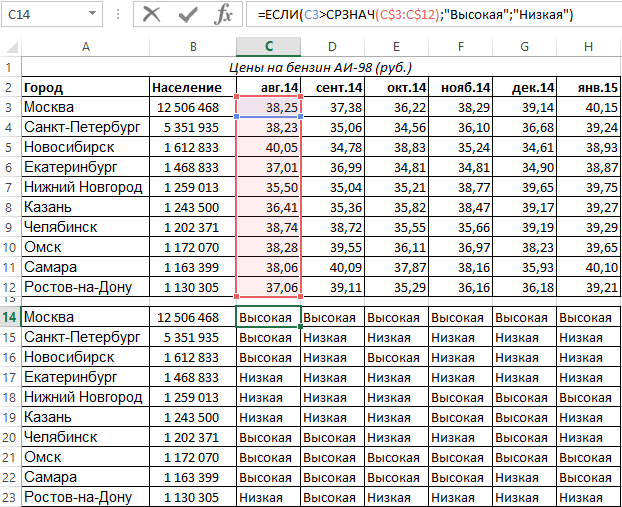Select the 'Население' header cell
The image size is (622, 507).
pos(186,87)
